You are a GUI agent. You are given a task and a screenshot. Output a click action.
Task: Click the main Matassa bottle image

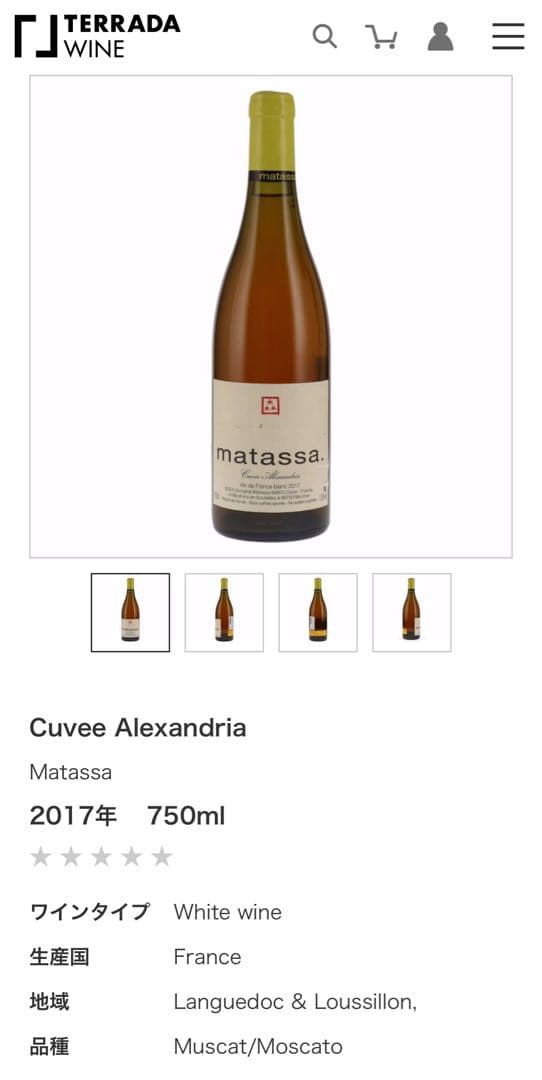pyautogui.click(x=271, y=316)
